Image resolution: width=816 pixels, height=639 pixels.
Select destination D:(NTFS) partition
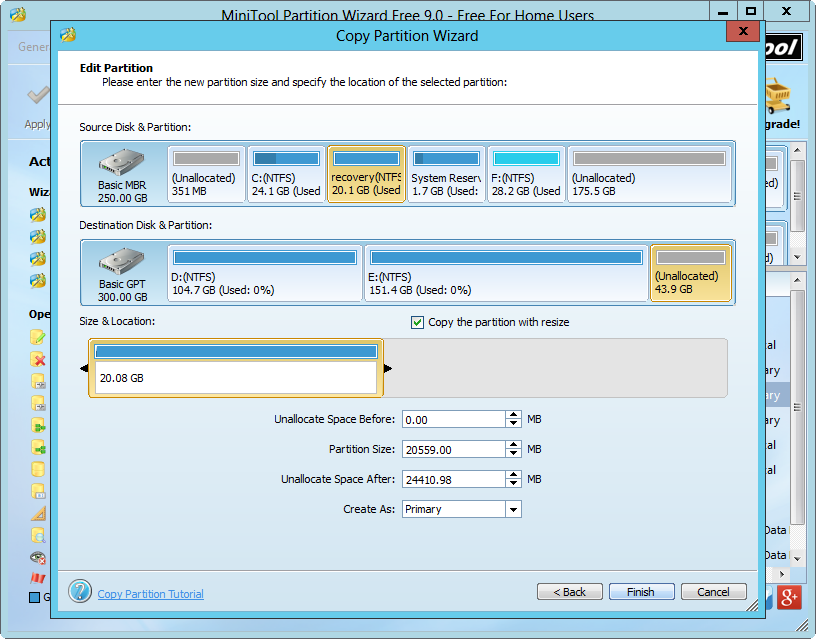(265, 273)
